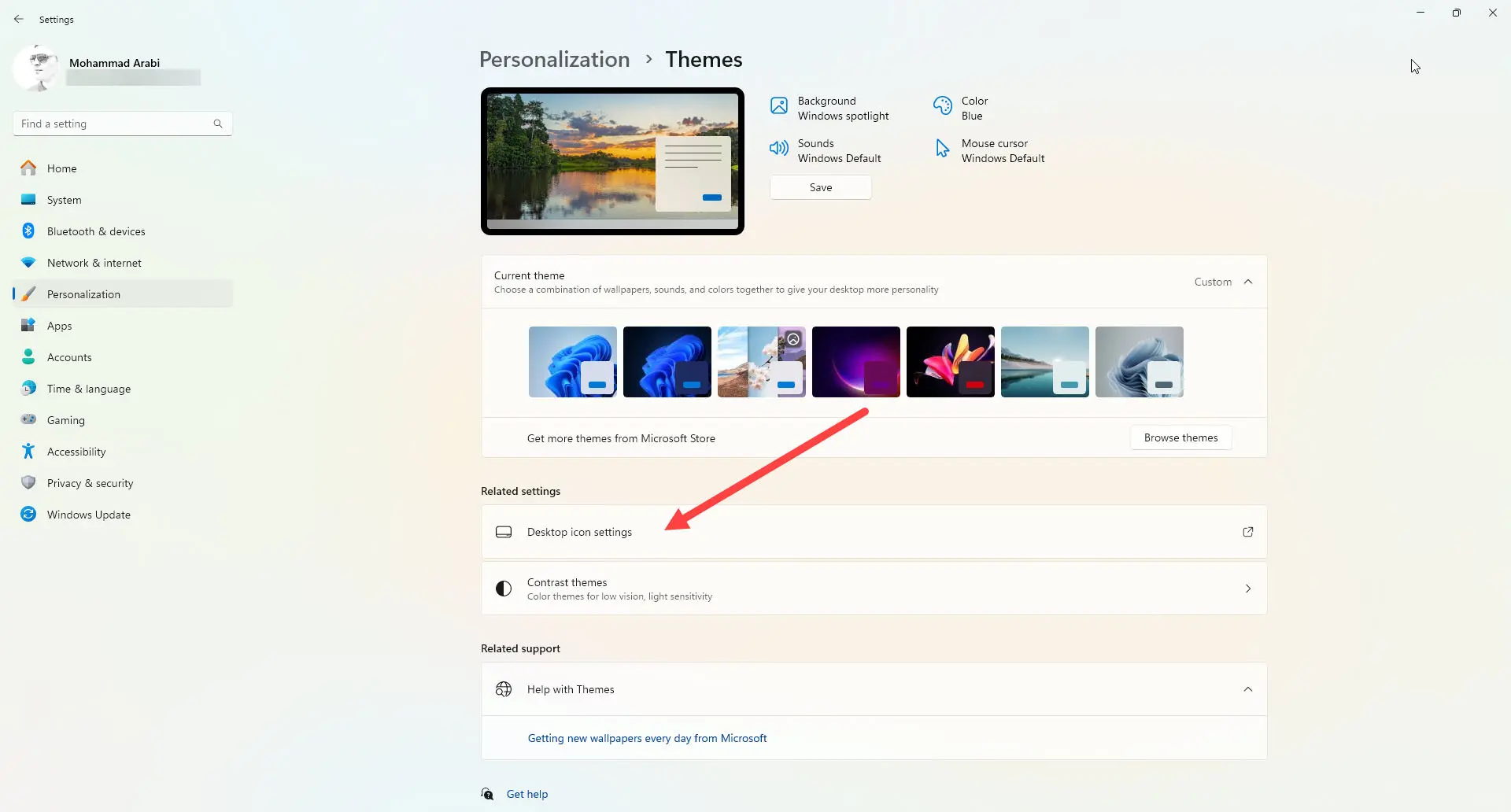Screen dimensions: 1511x812
Task: Click the Find a setting search box
Action: (x=123, y=124)
